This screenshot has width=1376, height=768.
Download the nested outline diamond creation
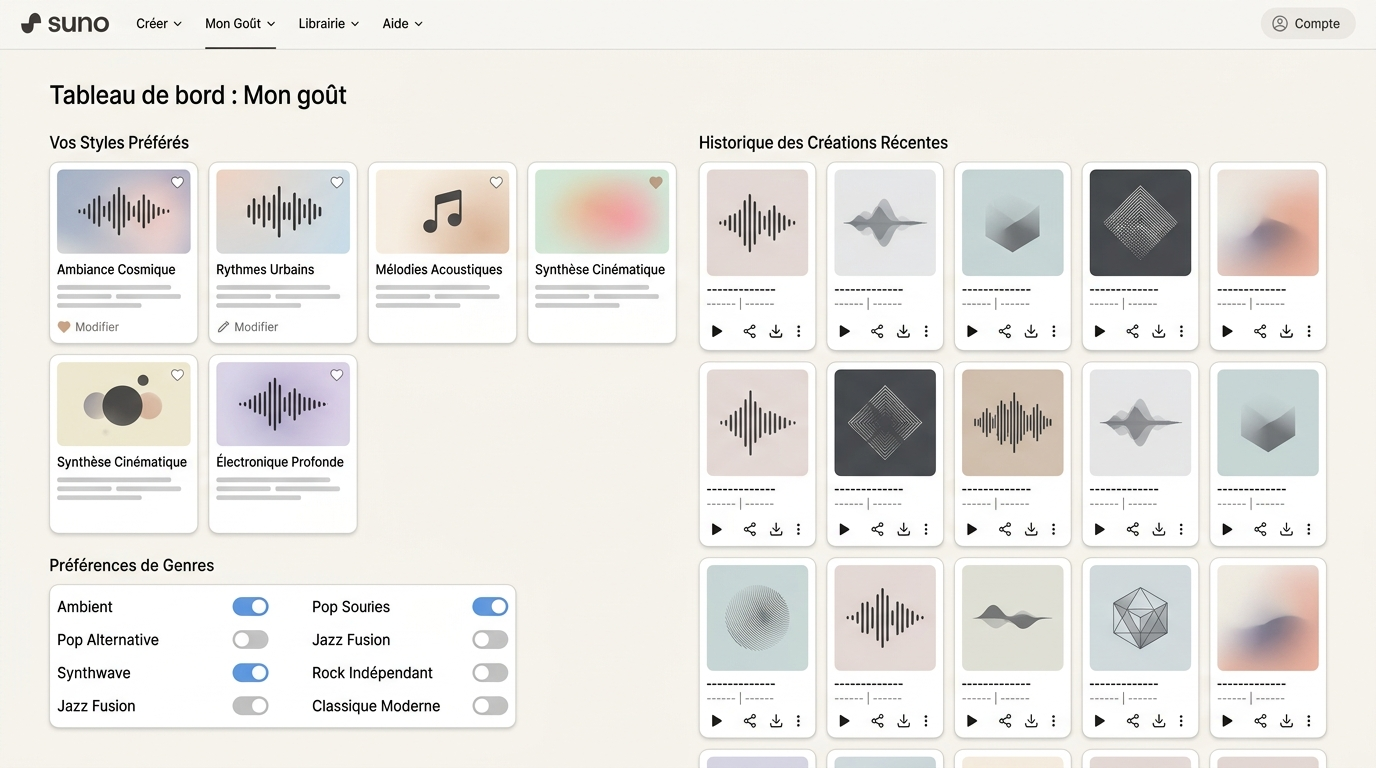click(x=903, y=529)
